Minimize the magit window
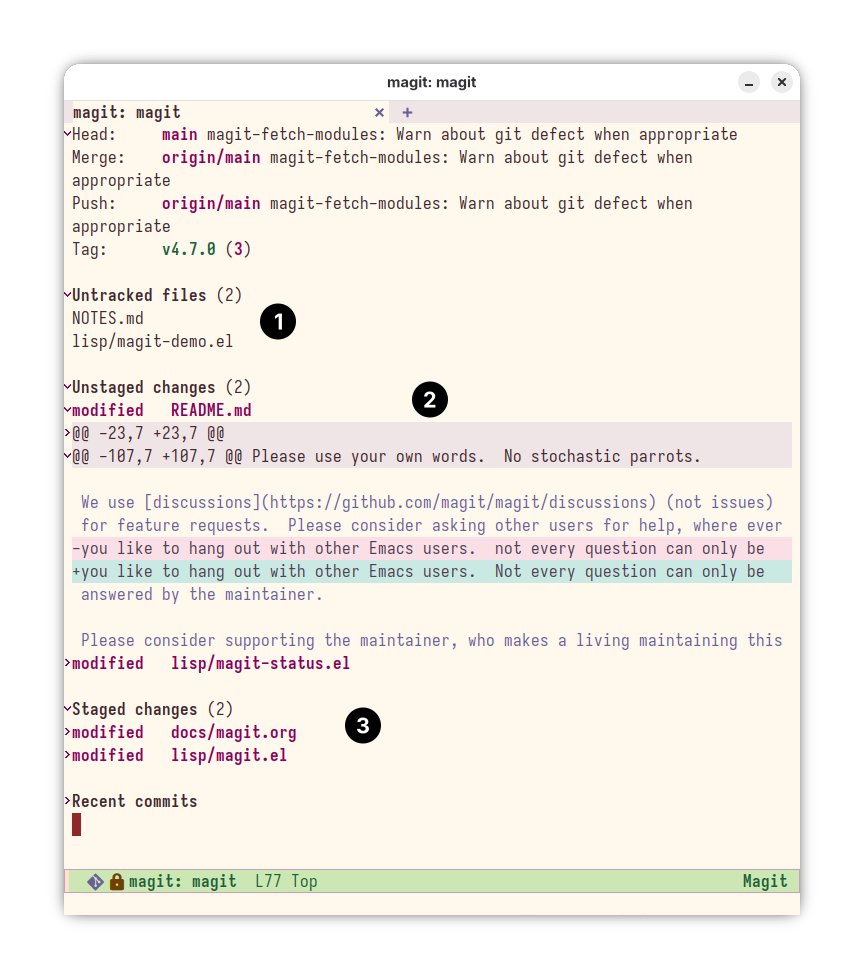 click(749, 82)
